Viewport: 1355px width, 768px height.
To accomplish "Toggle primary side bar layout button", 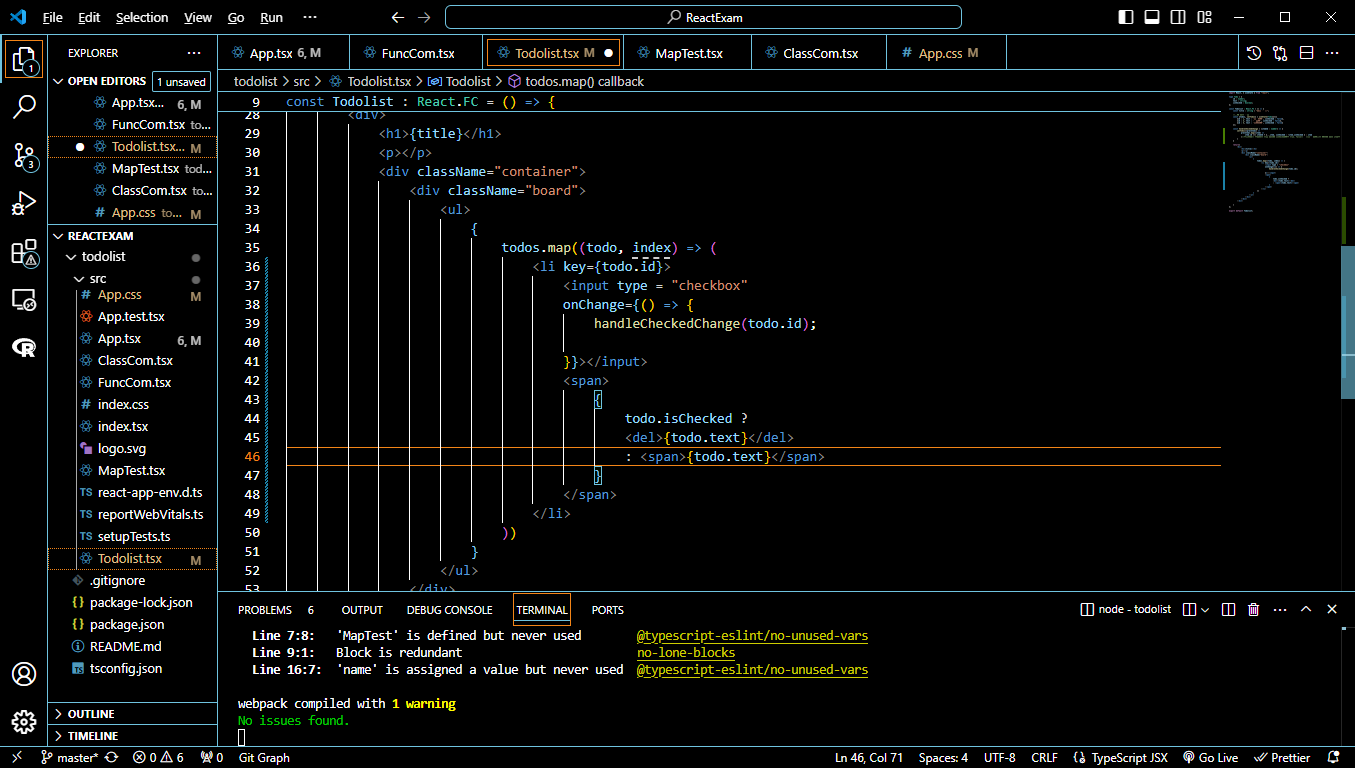I will click(x=1126, y=17).
